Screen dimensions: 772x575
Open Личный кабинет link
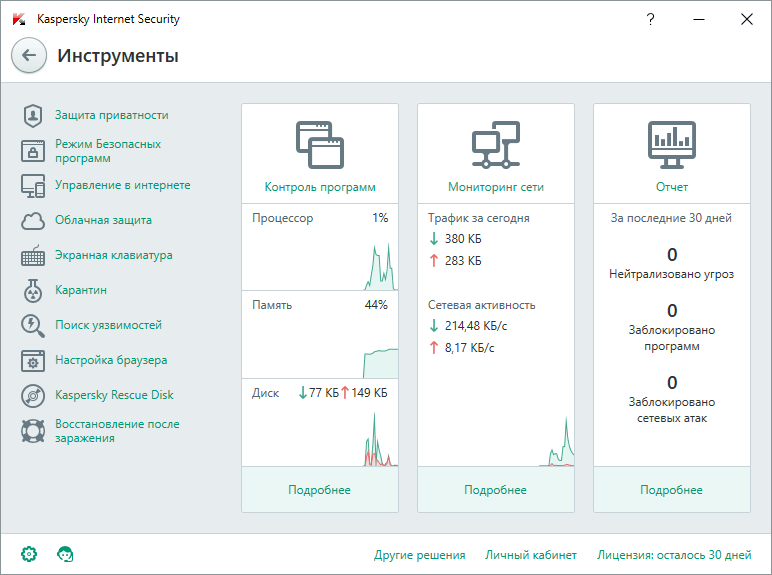coord(531,555)
